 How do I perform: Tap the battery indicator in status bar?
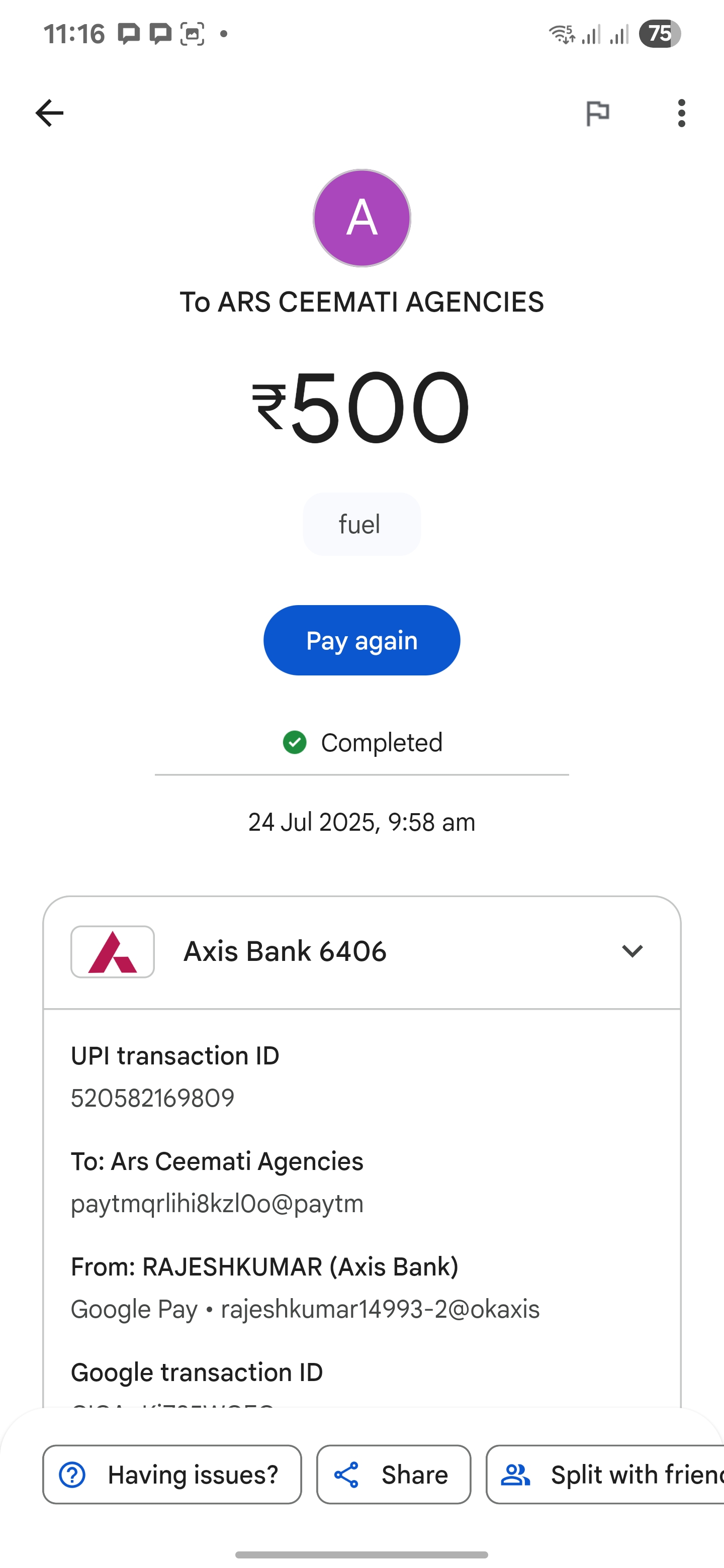(x=660, y=34)
